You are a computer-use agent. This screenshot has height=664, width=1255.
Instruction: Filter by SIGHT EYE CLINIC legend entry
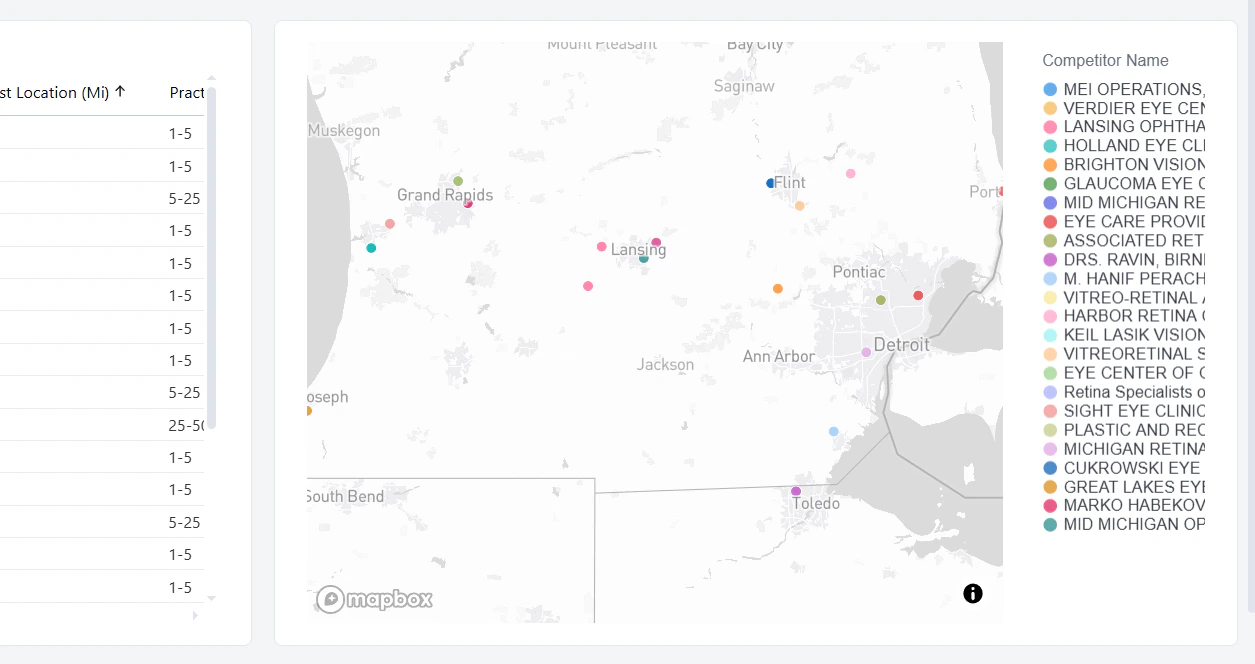(x=1124, y=411)
